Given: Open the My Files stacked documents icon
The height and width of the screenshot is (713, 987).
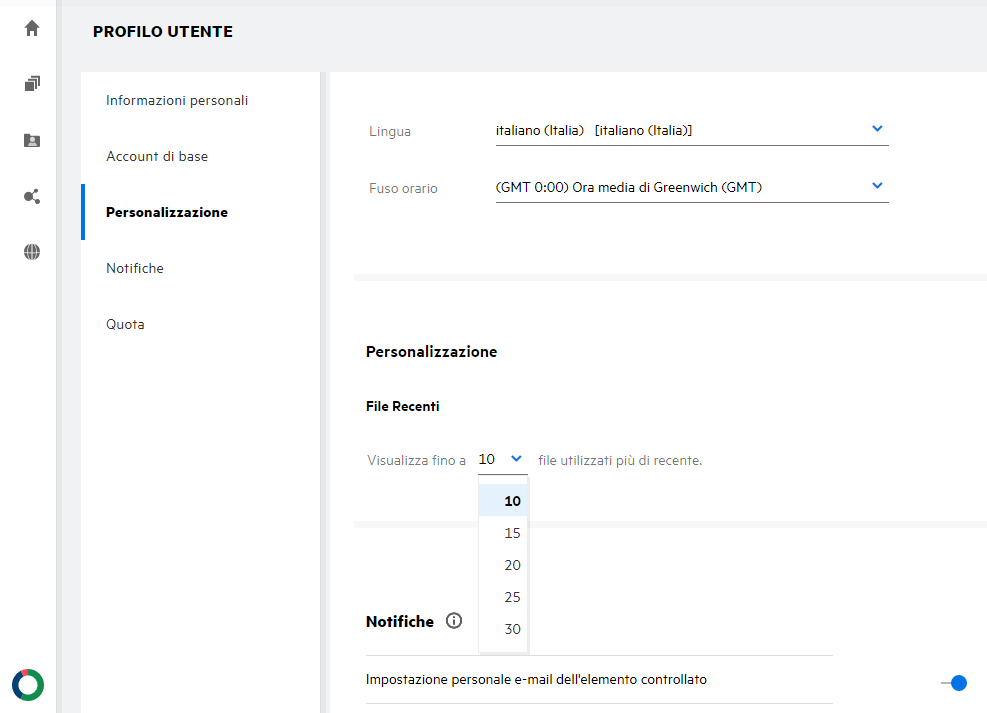Looking at the screenshot, I should 32,84.
